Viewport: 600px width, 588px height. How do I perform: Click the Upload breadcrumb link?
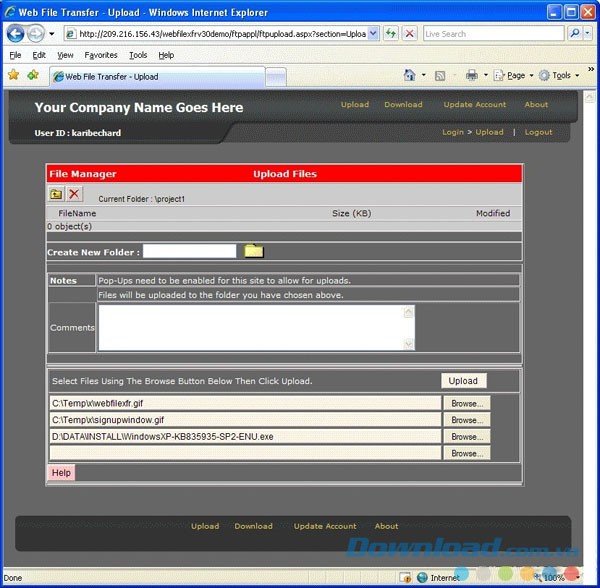(x=489, y=132)
